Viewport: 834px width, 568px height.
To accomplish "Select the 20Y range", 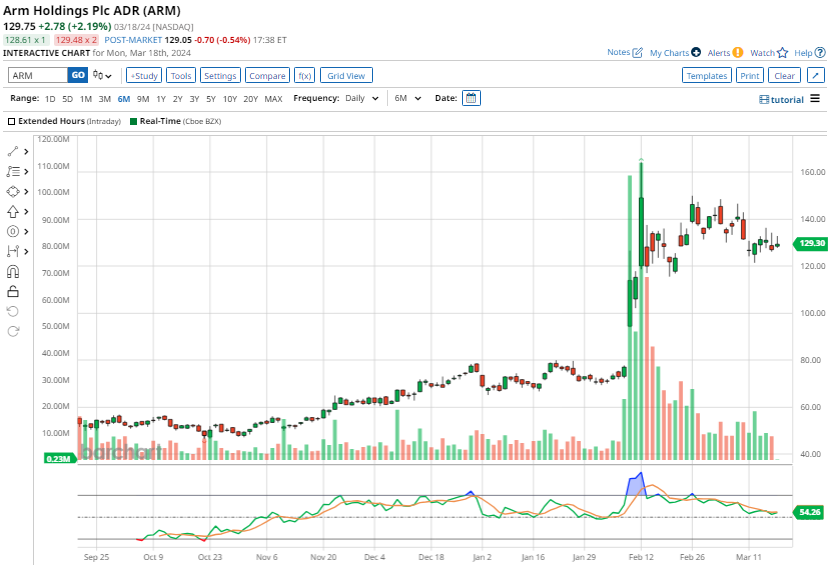I will (x=251, y=99).
